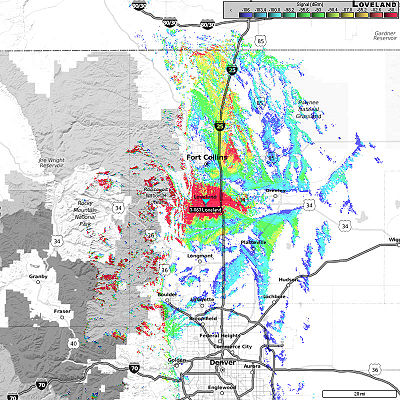Click the Fort Collins city label

pos(207,157)
